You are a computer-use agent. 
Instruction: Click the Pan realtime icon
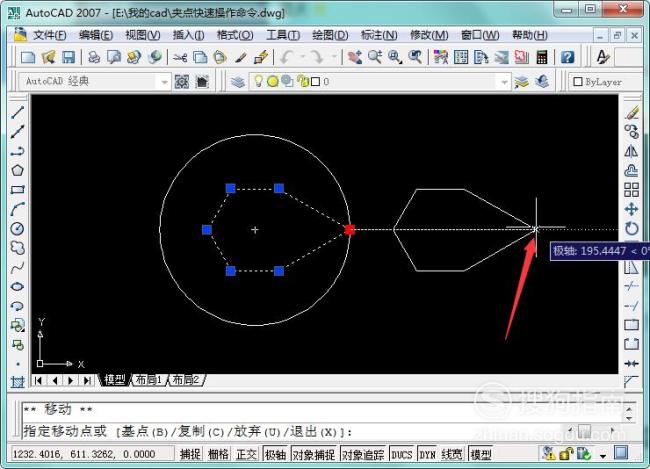[x=355, y=57]
